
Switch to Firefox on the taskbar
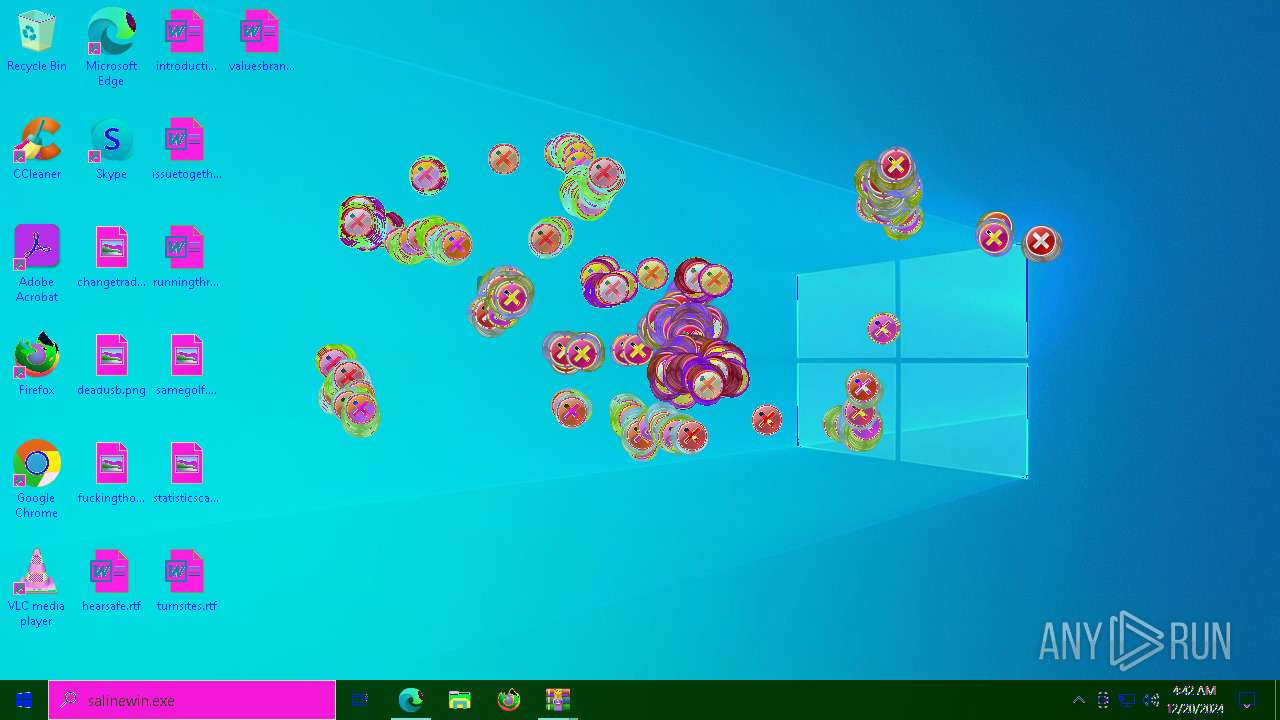coord(509,700)
